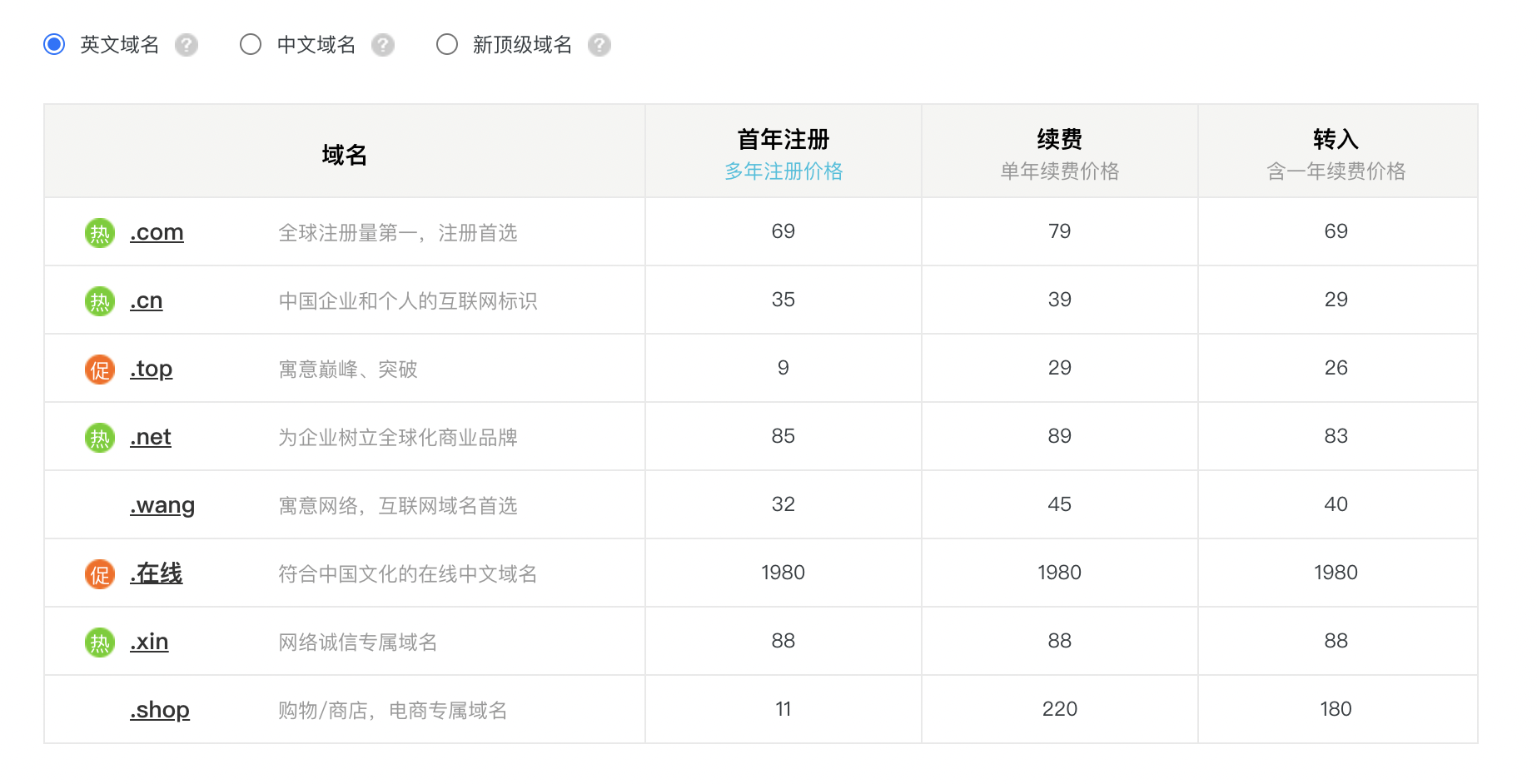Click the orange 促 badge beside .在线
Viewport: 1537px width, 784px height.
[x=100, y=574]
